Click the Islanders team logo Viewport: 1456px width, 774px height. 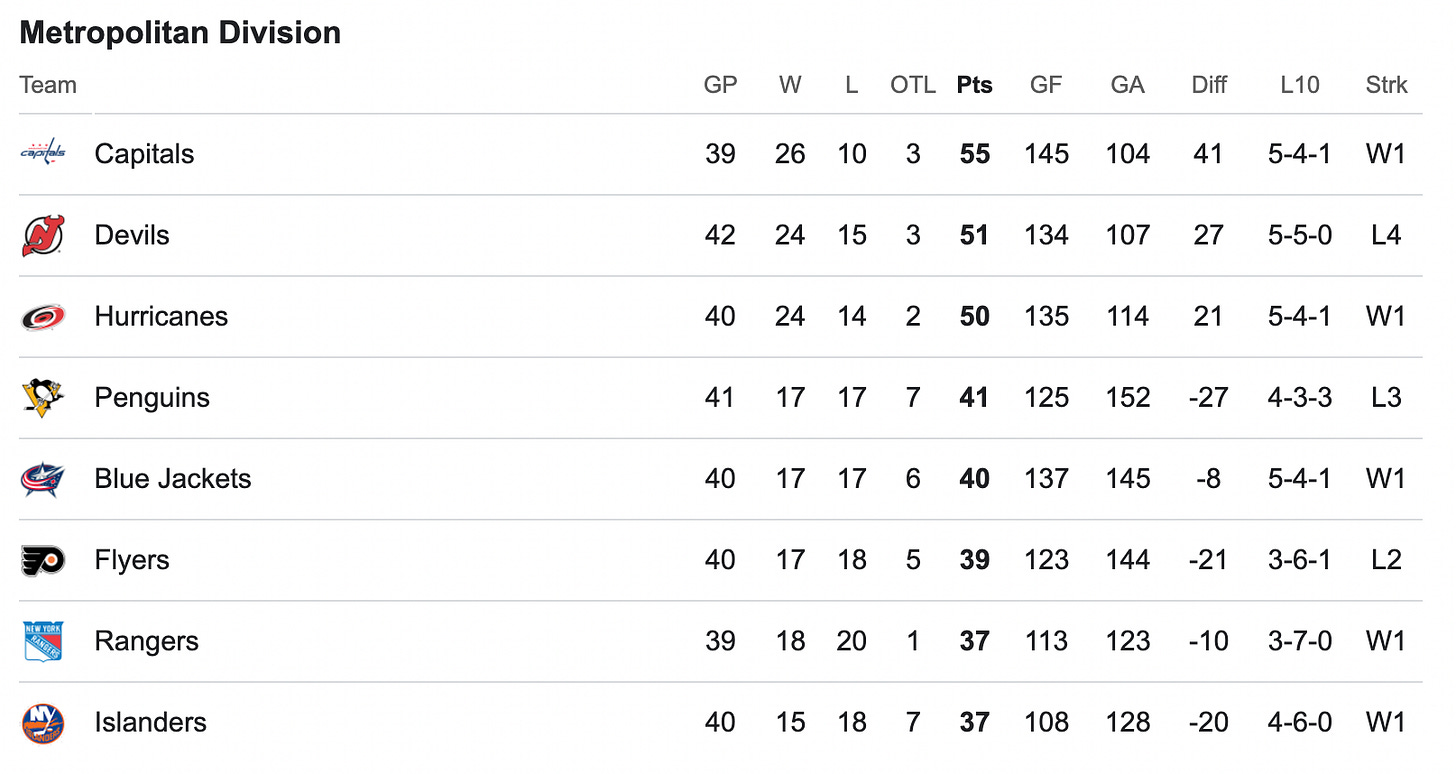pos(43,723)
